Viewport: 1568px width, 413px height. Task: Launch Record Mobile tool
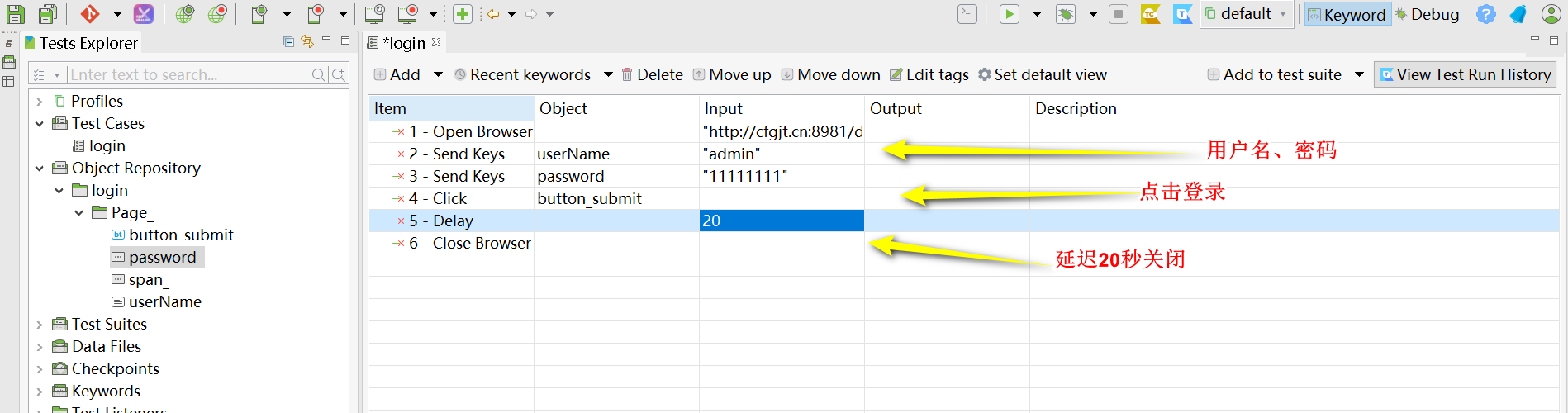(x=316, y=14)
